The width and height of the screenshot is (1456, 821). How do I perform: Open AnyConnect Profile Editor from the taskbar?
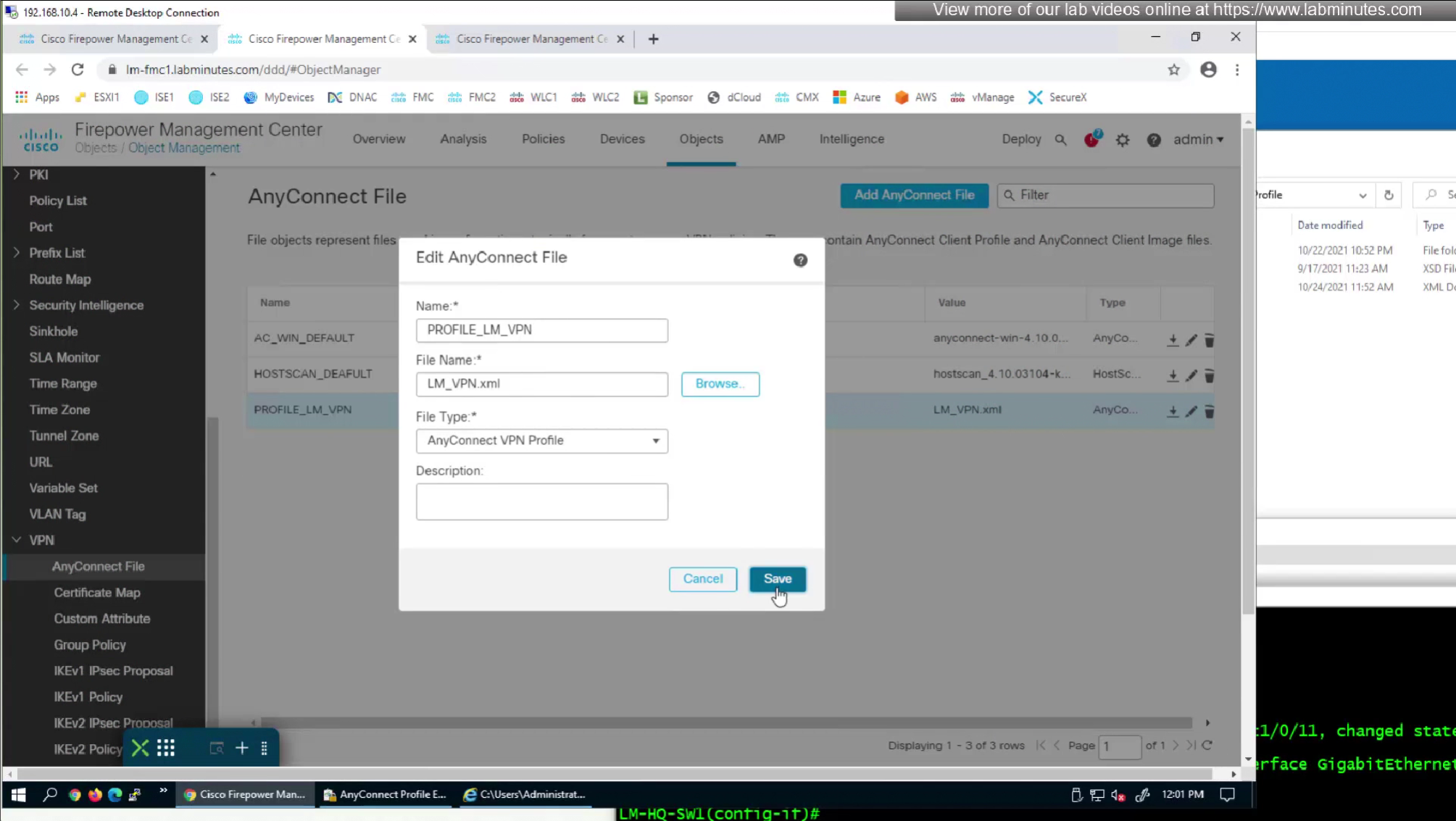tap(385, 794)
